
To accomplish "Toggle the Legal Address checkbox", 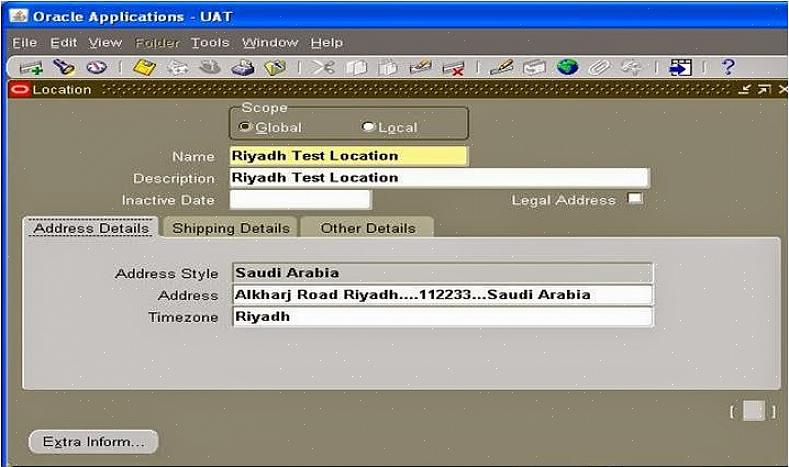I will click(635, 199).
